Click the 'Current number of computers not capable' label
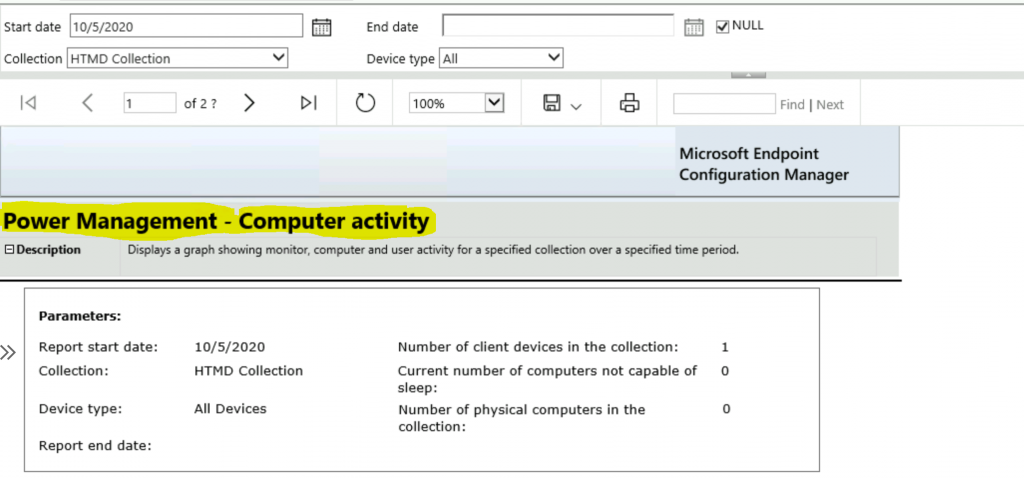This screenshot has width=1024, height=480. 547,379
